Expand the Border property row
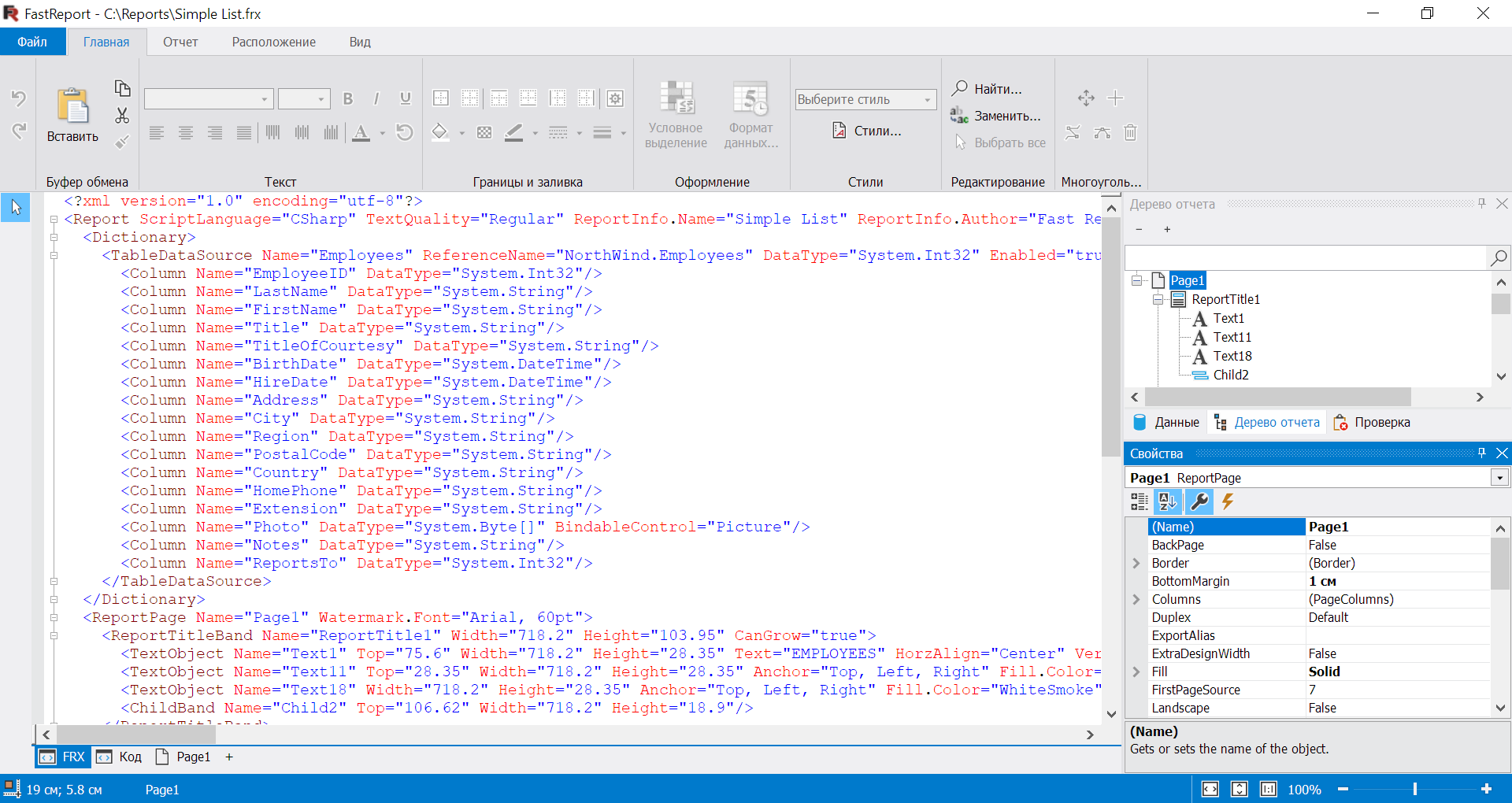This screenshot has height=803, width=1512. (x=1136, y=563)
